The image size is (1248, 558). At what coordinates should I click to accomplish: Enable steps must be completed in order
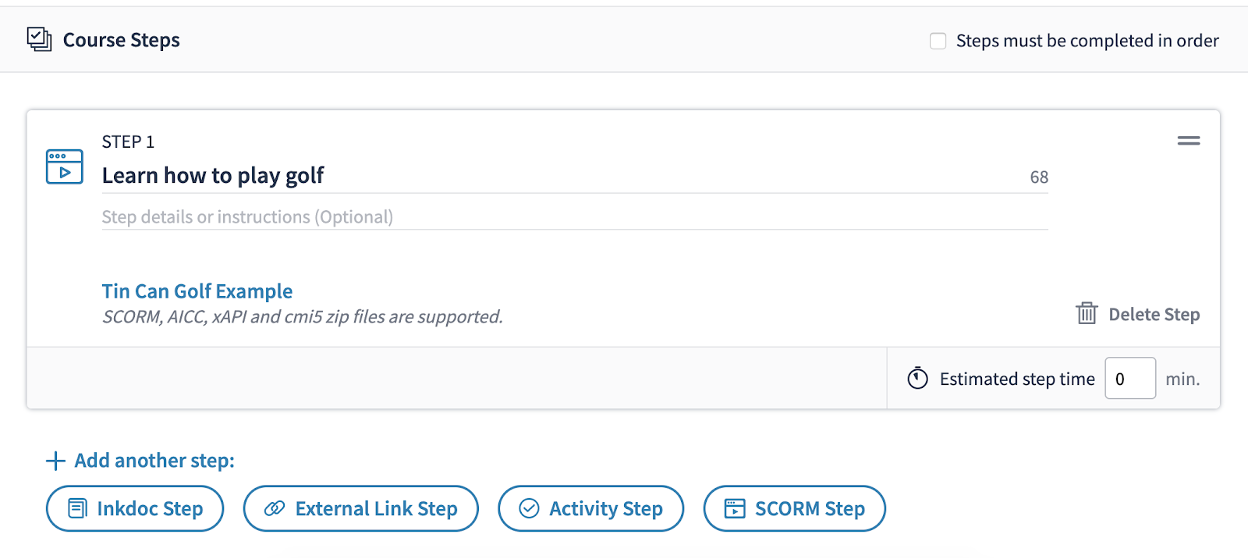[938, 41]
